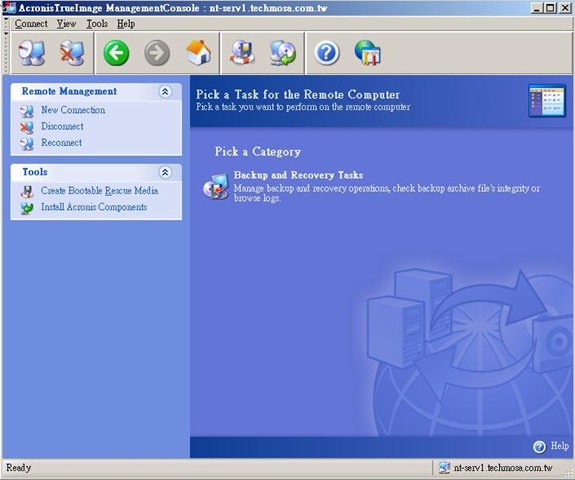This screenshot has height=480, width=575.
Task: Click the New Connection toolbar icon
Action: [32, 53]
